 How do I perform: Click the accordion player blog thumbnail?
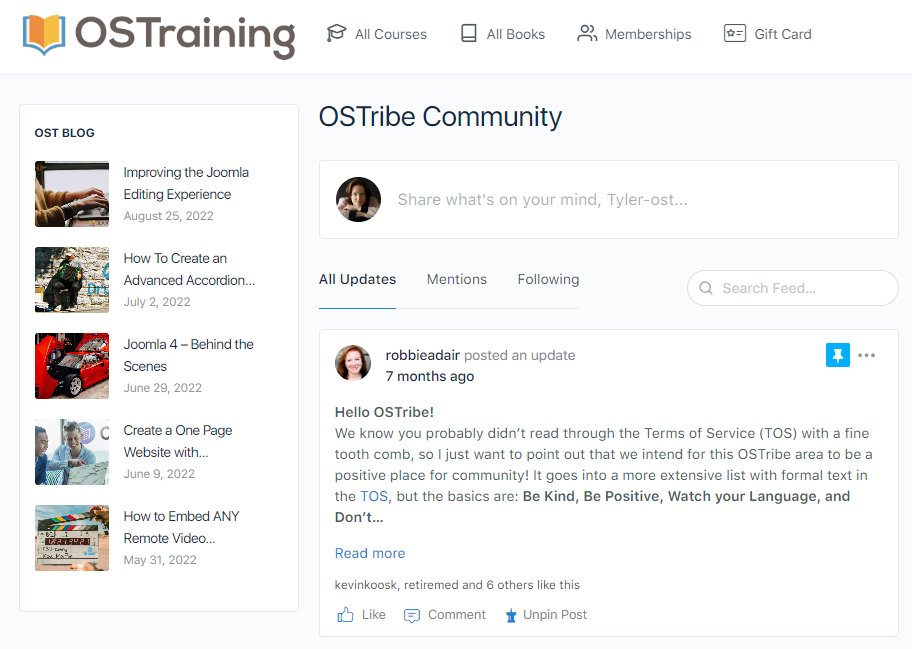72,280
